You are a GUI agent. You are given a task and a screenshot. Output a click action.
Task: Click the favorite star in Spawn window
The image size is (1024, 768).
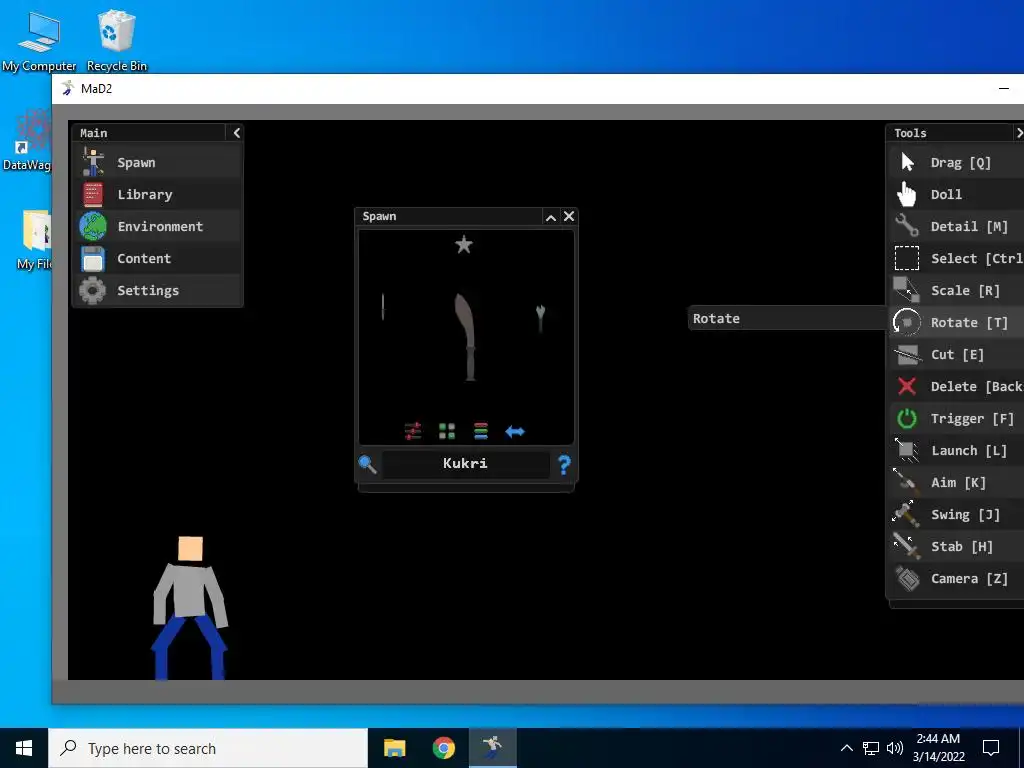click(x=464, y=245)
